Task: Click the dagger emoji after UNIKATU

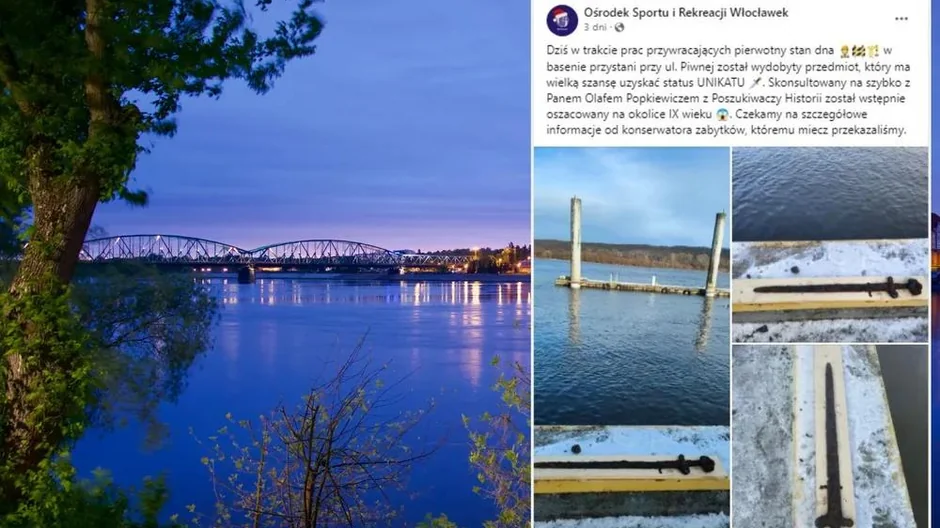Action: tap(756, 83)
